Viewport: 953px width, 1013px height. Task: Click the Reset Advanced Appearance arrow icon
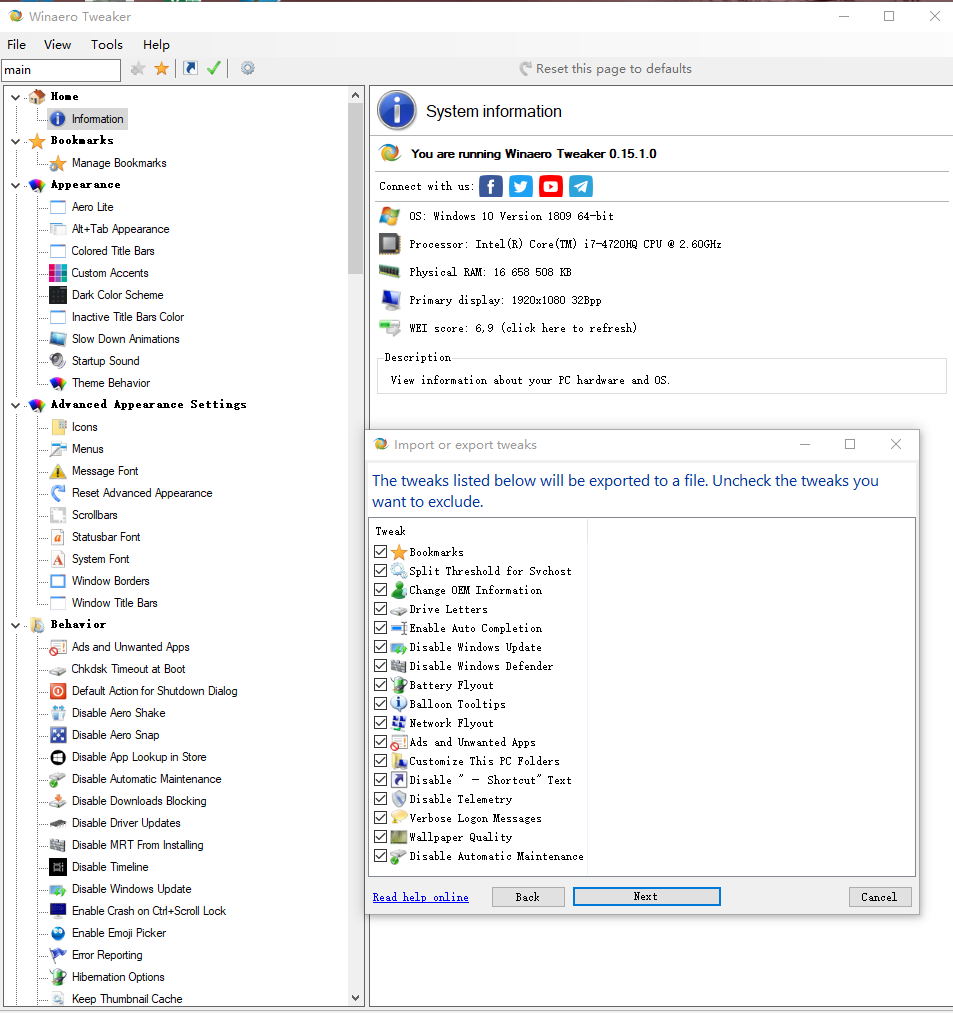point(58,493)
